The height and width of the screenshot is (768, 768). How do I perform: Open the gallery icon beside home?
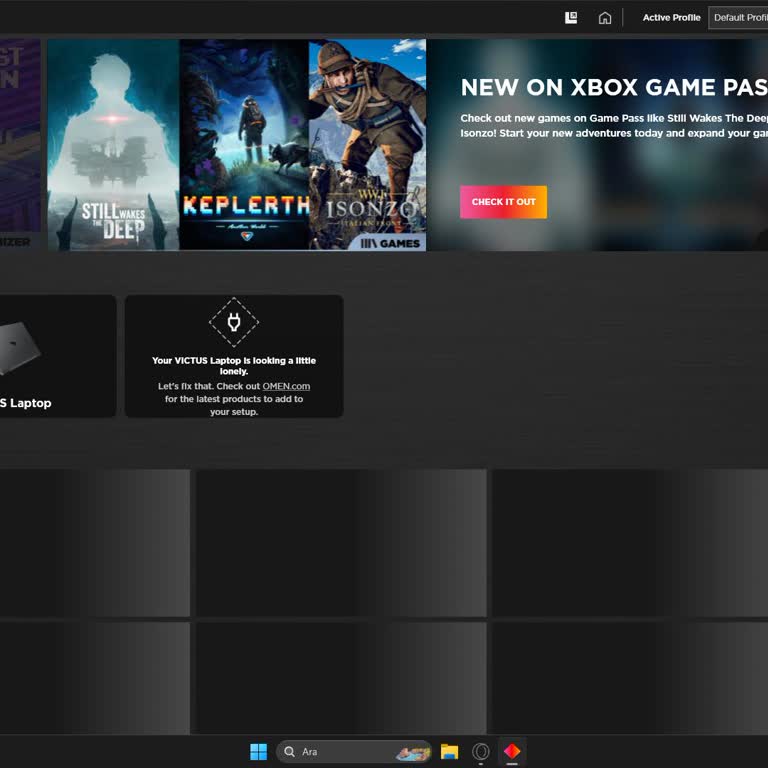pyautogui.click(x=571, y=18)
